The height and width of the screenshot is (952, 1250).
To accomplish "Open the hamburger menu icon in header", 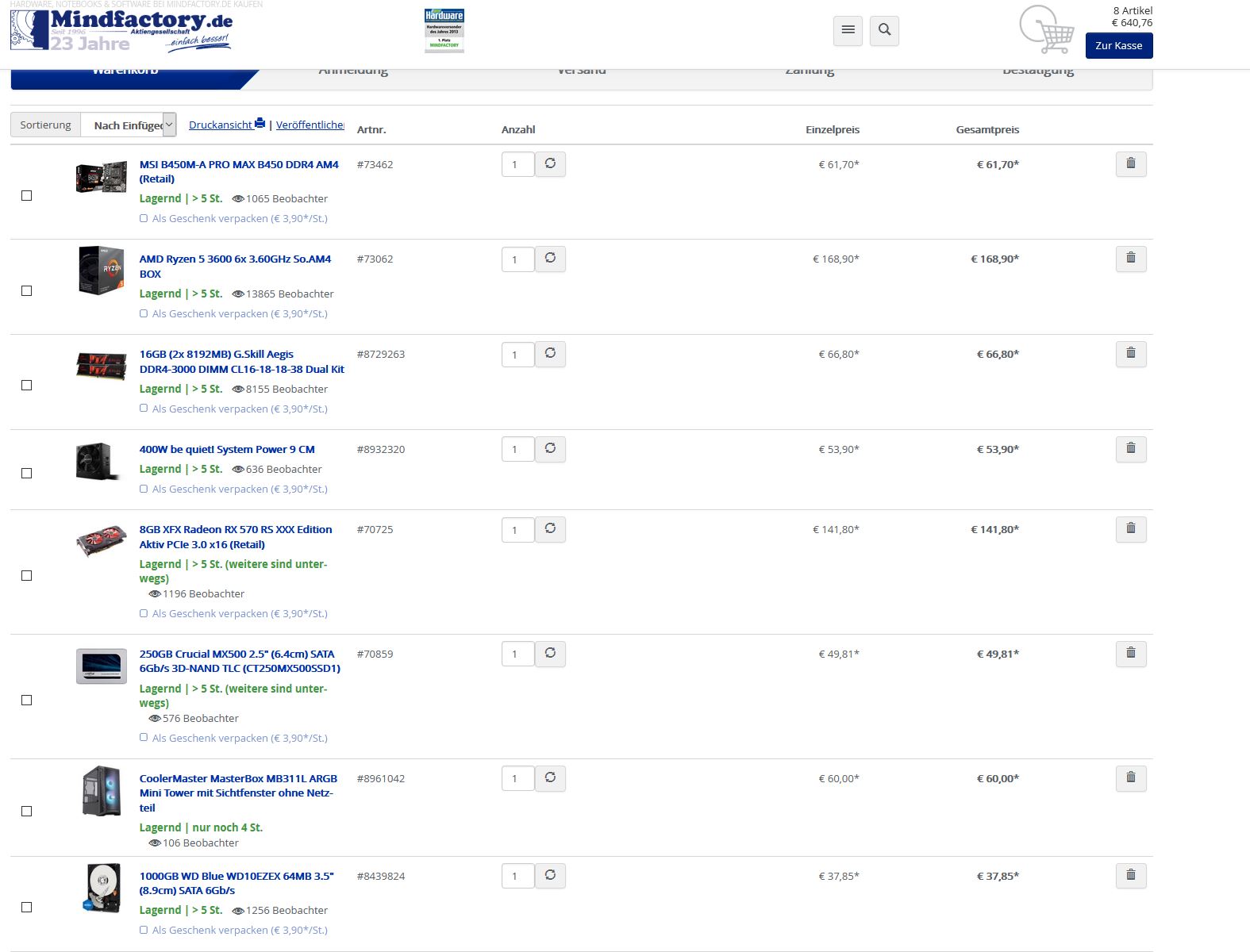I will (848, 30).
